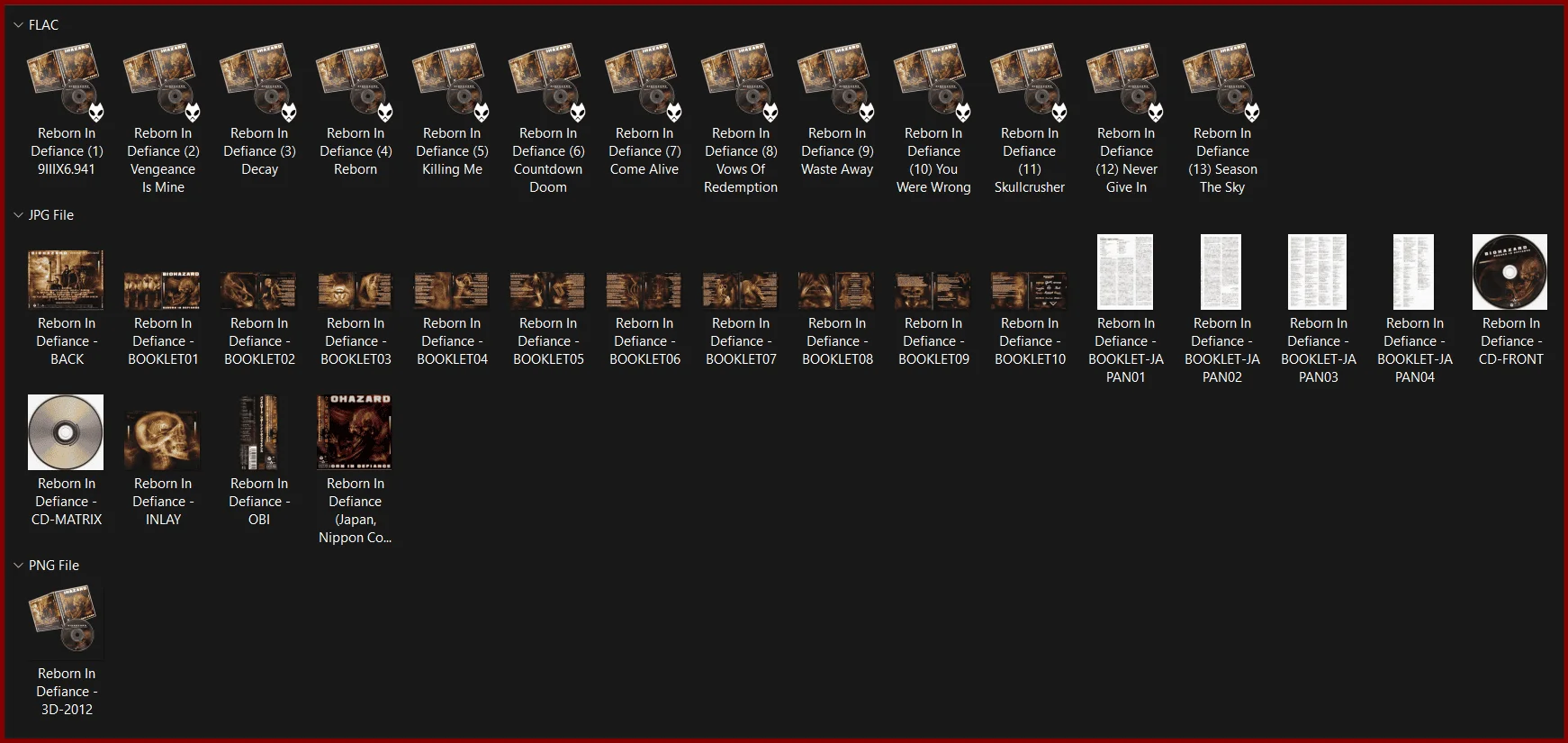Image resolution: width=1568 pixels, height=743 pixels.
Task: Click file name 'Reborn In Defiance - BACK'
Action: [67, 341]
